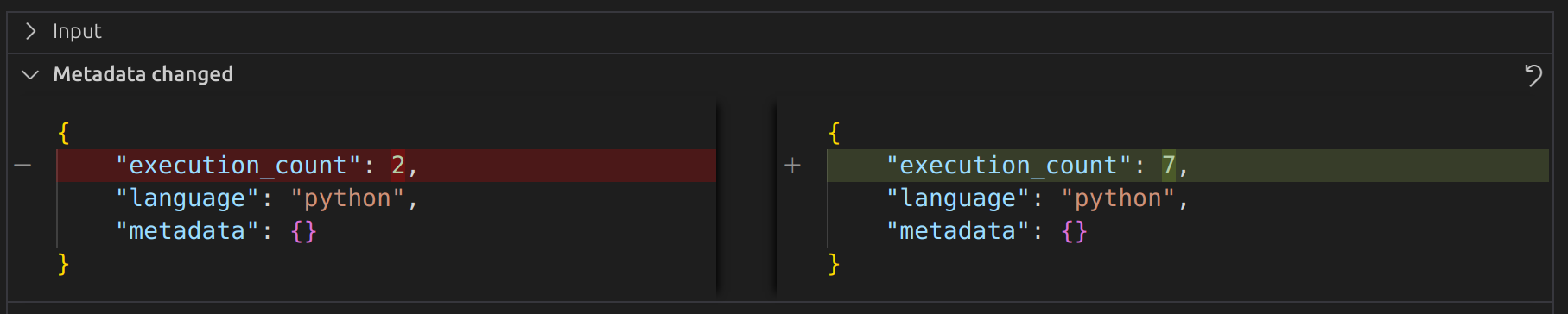The height and width of the screenshot is (314, 1568).
Task: Click "language" key in original left pane
Action: tap(187, 198)
